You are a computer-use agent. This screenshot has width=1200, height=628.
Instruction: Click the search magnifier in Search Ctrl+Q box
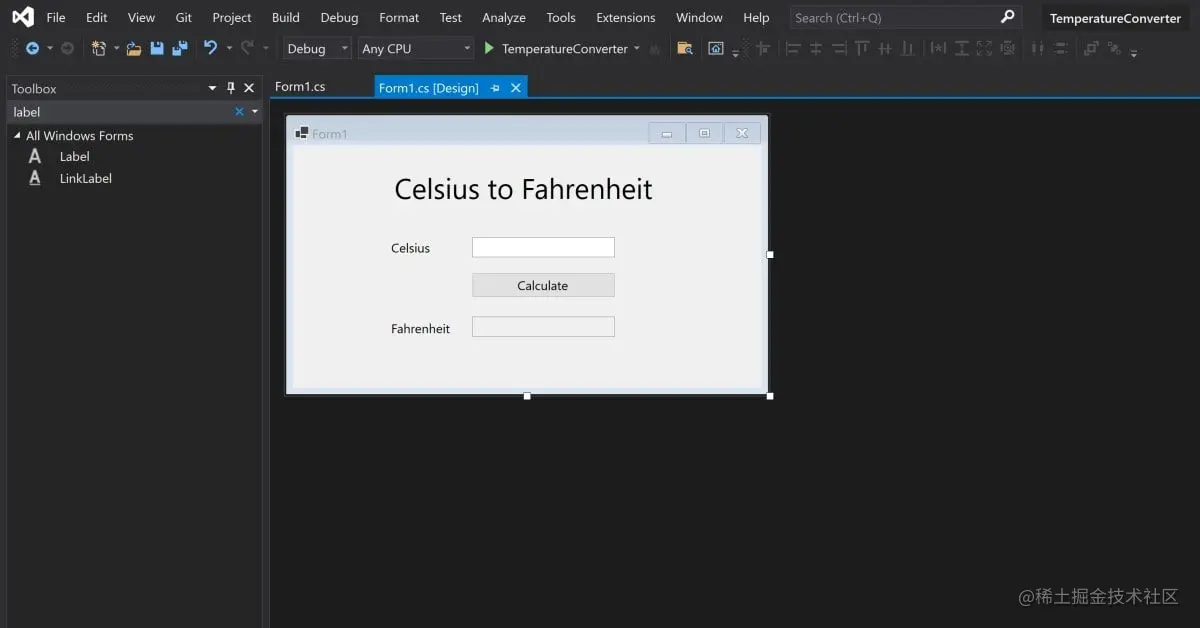[1007, 16]
